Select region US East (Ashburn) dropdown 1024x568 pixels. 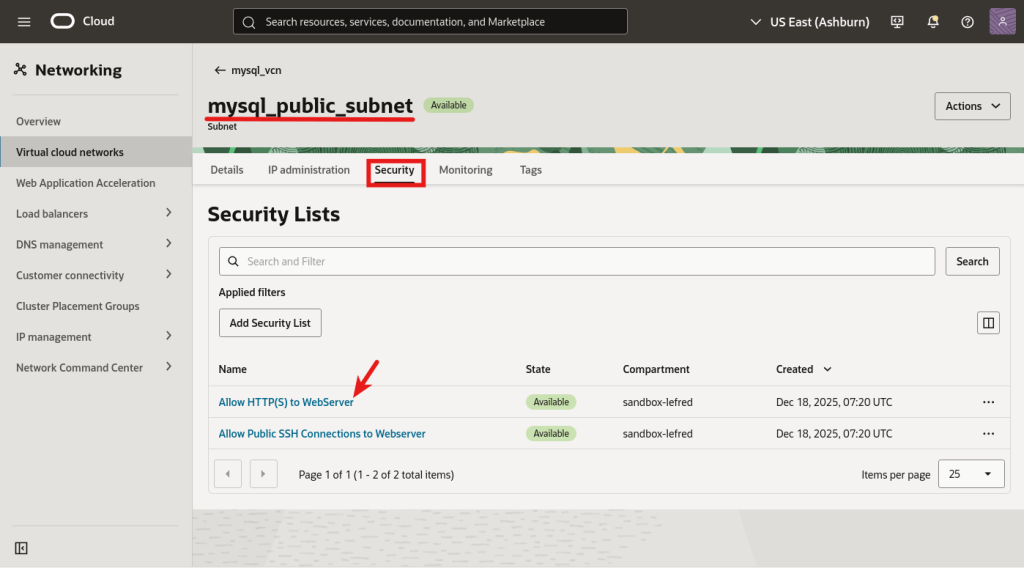(810, 22)
